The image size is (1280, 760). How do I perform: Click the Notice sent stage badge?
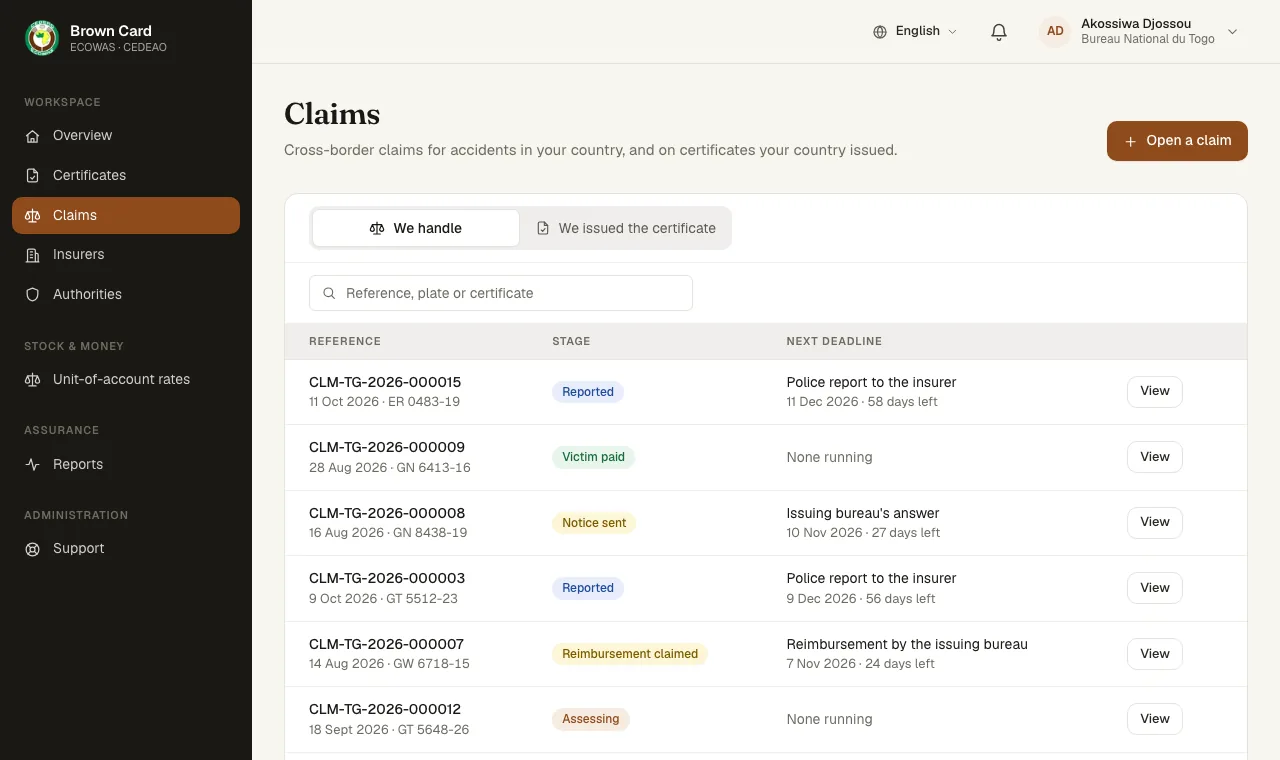click(x=594, y=523)
